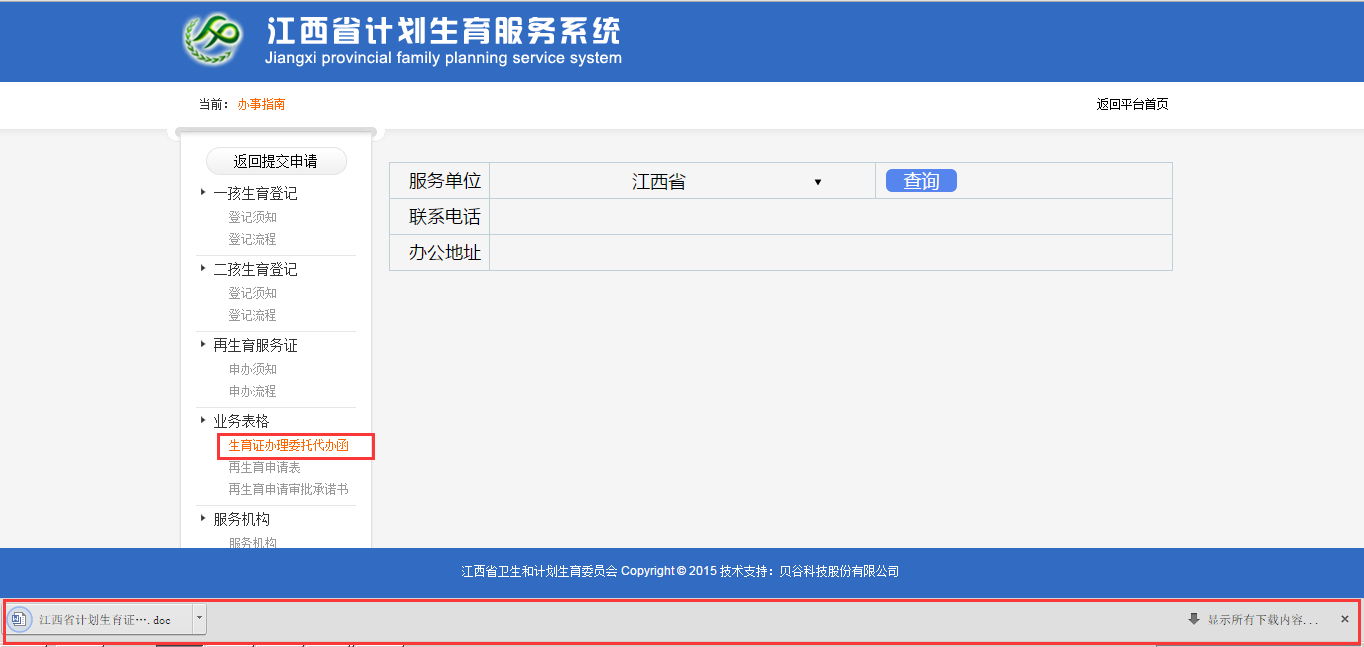This screenshot has width=1364, height=647.
Task: Expand the 再生育服务证 section arrow
Action: [203, 344]
